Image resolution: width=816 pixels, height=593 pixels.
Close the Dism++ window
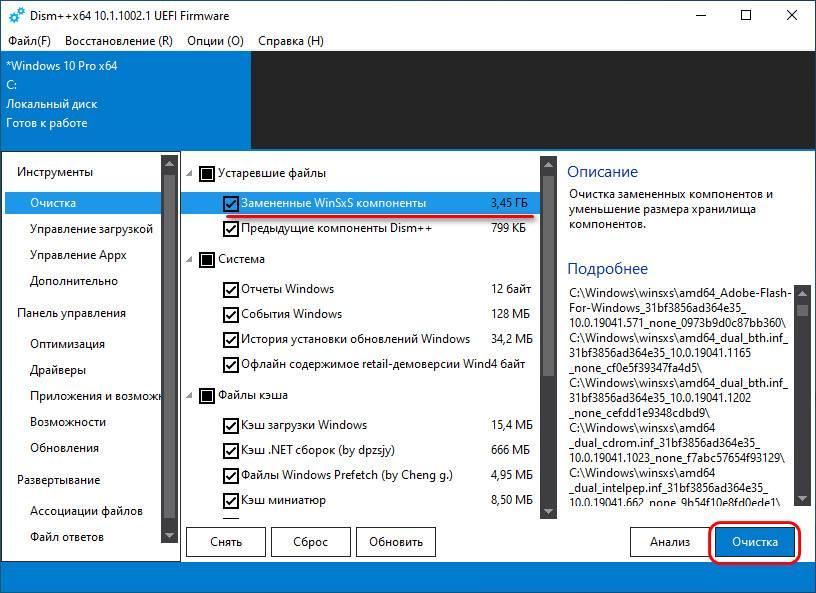[792, 15]
